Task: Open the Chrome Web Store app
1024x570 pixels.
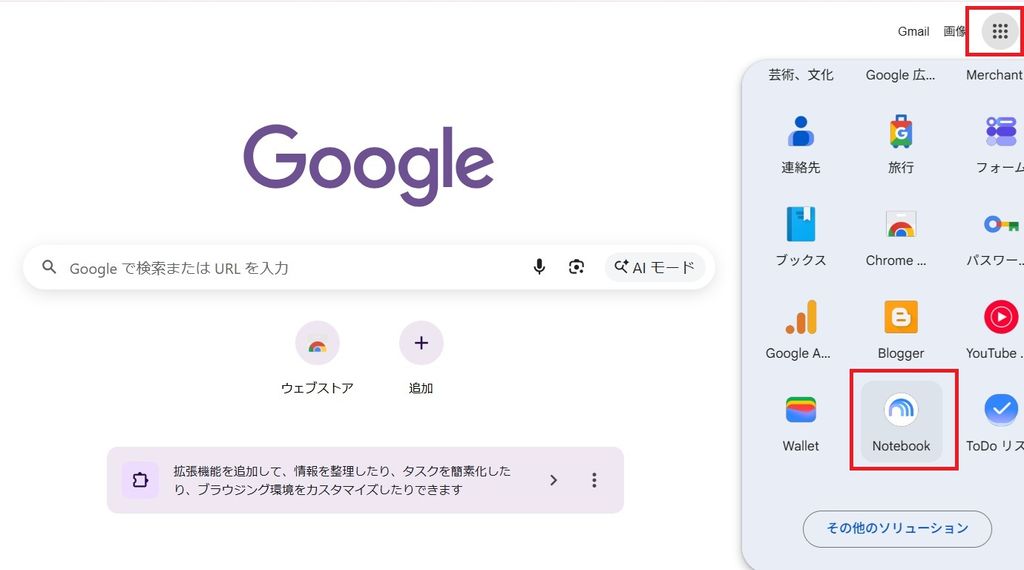Action: point(901,236)
